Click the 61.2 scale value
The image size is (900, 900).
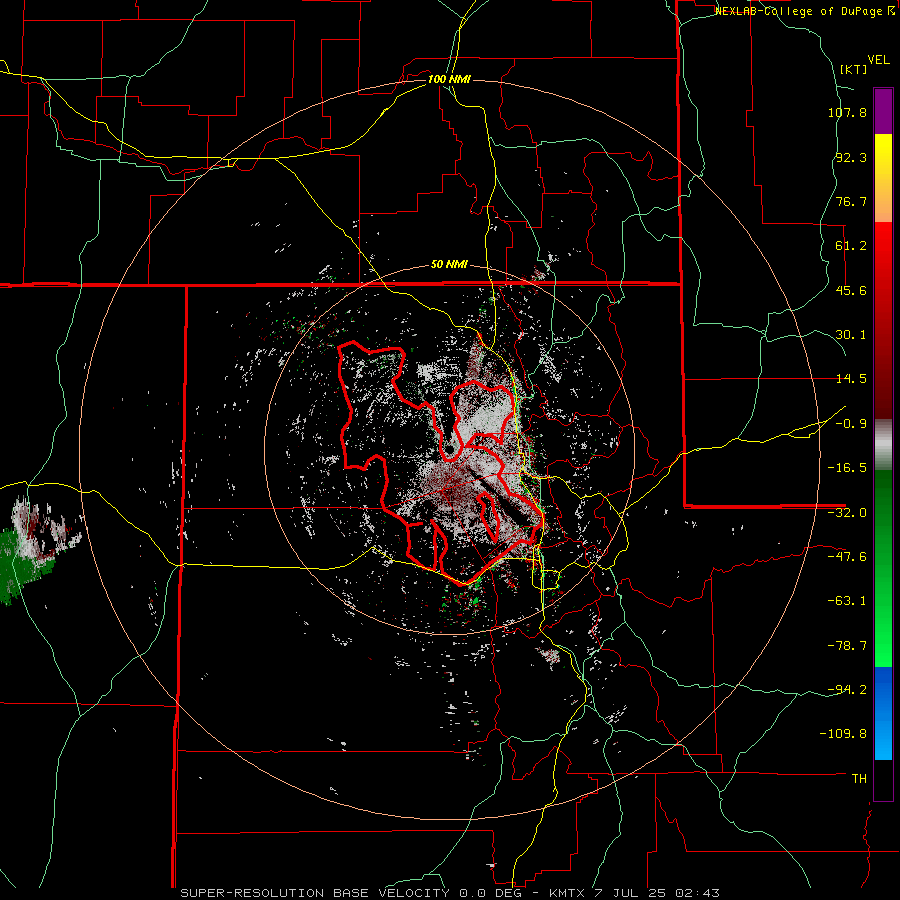[x=851, y=246]
